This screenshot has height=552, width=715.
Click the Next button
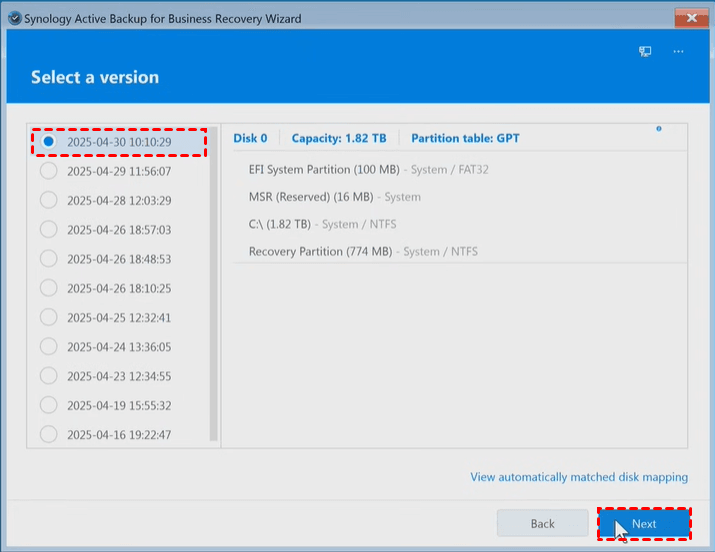click(644, 524)
